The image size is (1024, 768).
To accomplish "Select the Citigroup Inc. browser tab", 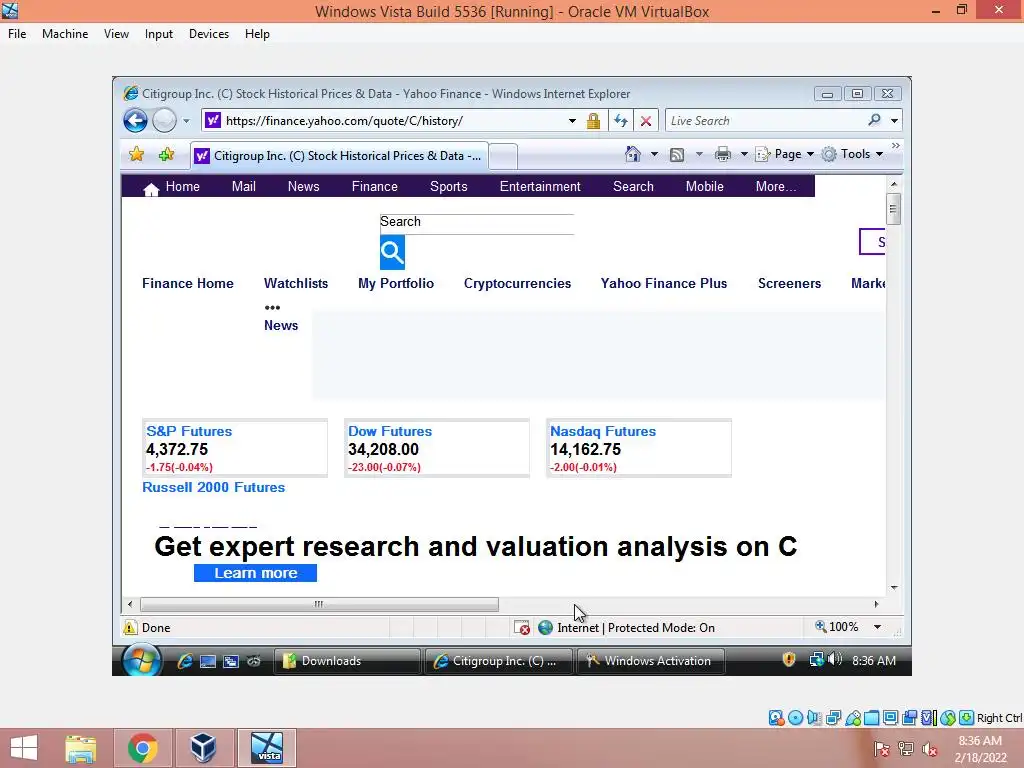I will pyautogui.click(x=339, y=155).
